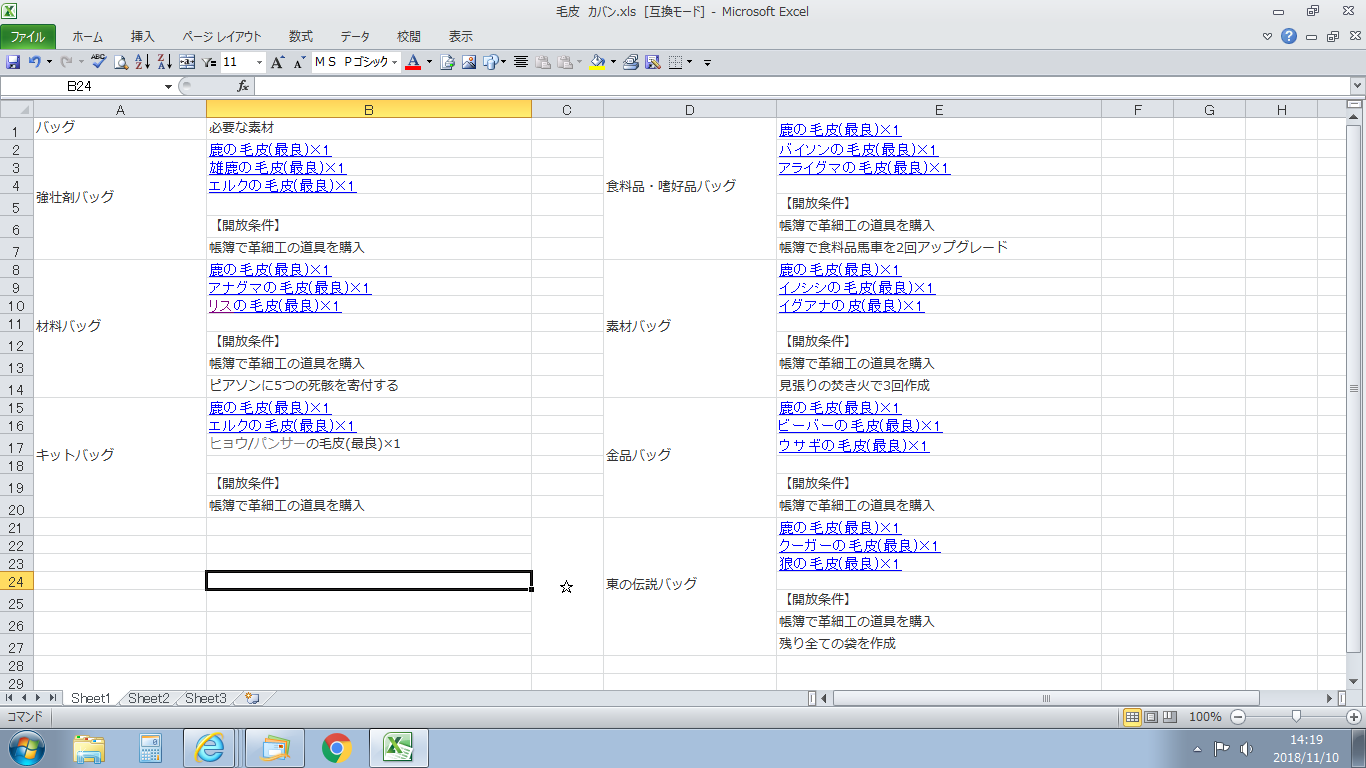Switch to the 数式 ribbon tab

pos(300,37)
